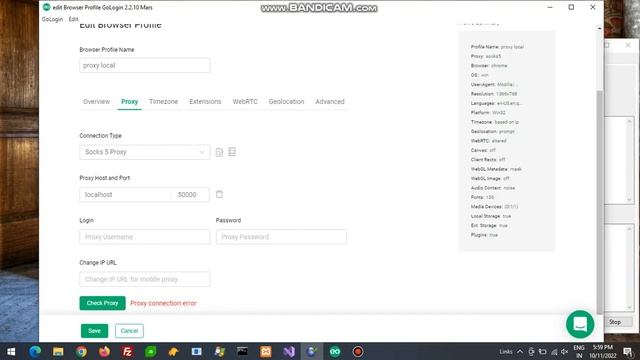The height and width of the screenshot is (360, 640).
Task: Click the Cancel button
Action: pos(129,331)
